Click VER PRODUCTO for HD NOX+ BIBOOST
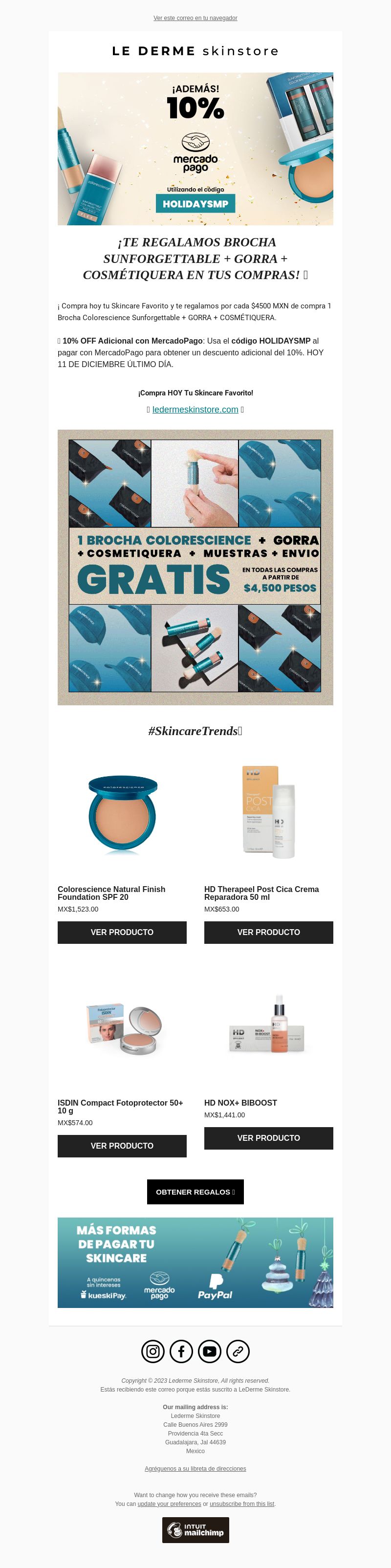Screen dimensions: 391x1568 (269, 1138)
